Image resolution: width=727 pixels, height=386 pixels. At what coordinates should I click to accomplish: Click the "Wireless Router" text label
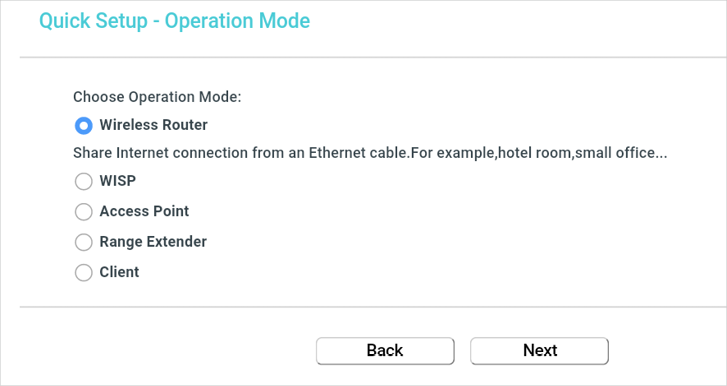[153, 125]
